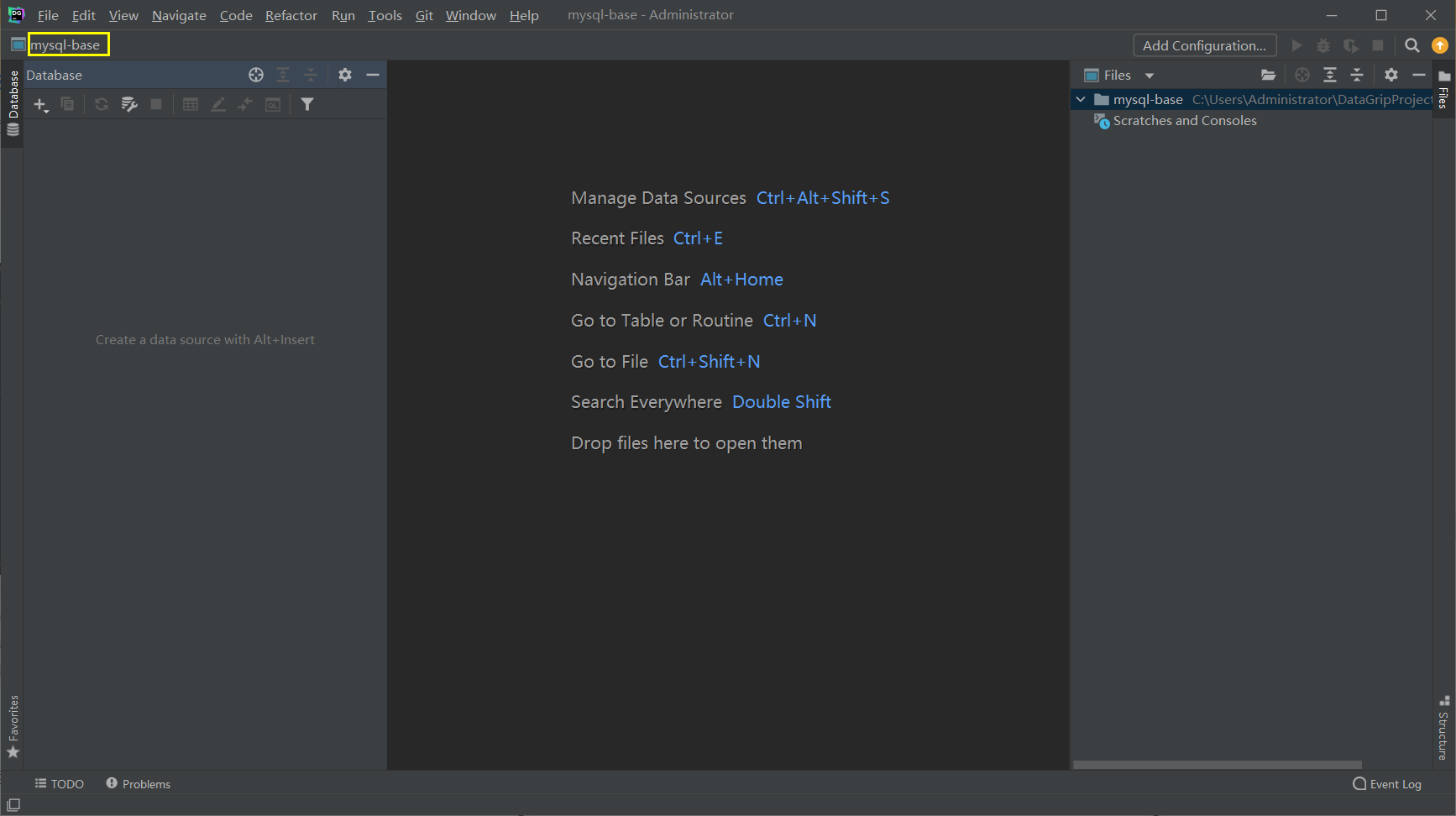
Task: Click the DataGrip app logo icon
Action: [x=16, y=14]
